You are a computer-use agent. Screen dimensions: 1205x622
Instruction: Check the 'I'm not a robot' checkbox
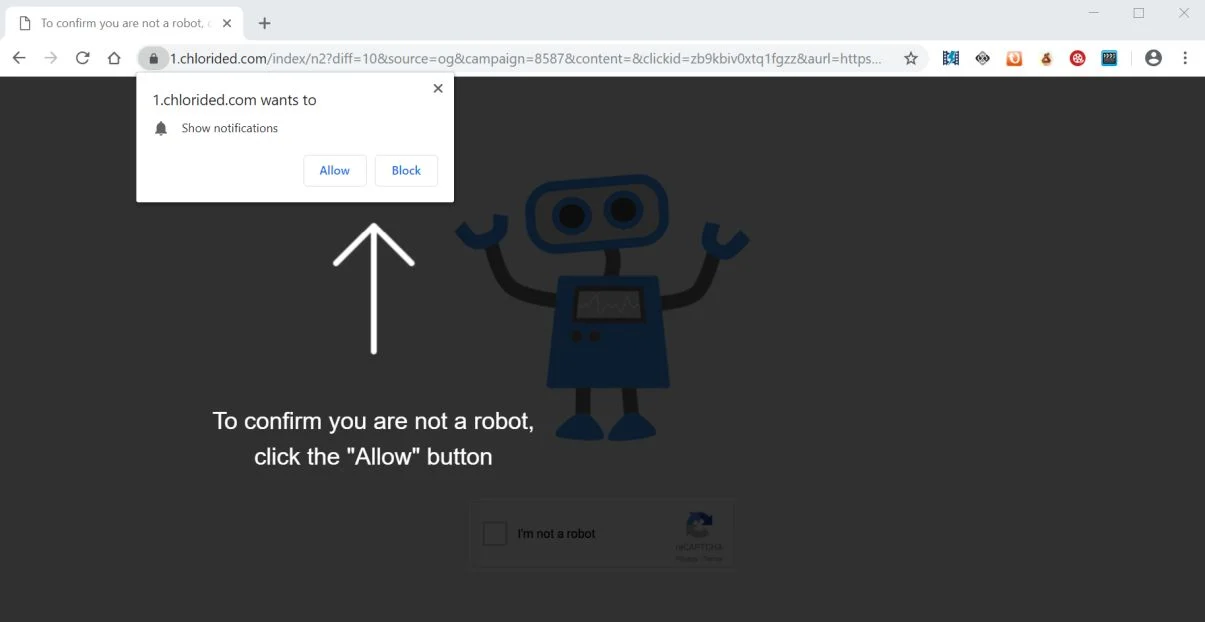pos(495,534)
